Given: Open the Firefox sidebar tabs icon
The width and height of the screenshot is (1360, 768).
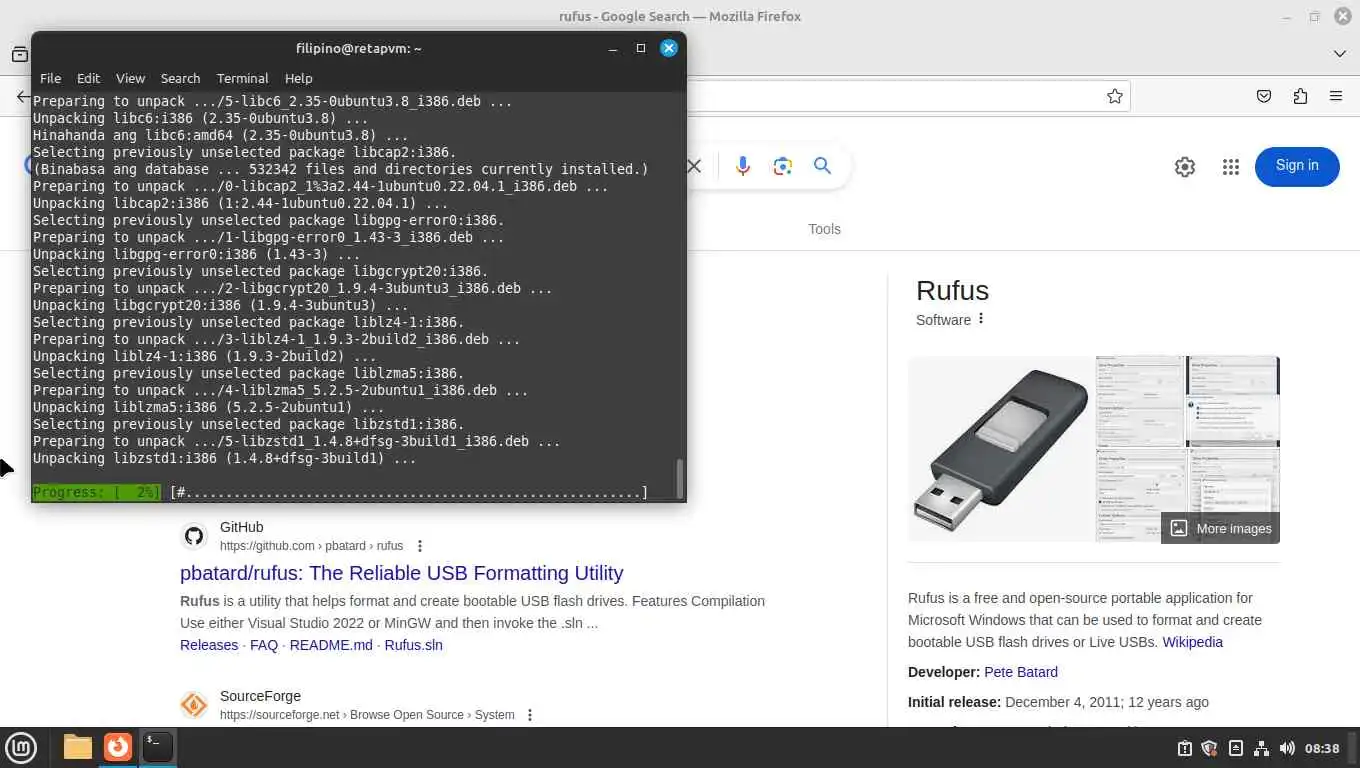Looking at the screenshot, I should pyautogui.click(x=19, y=54).
